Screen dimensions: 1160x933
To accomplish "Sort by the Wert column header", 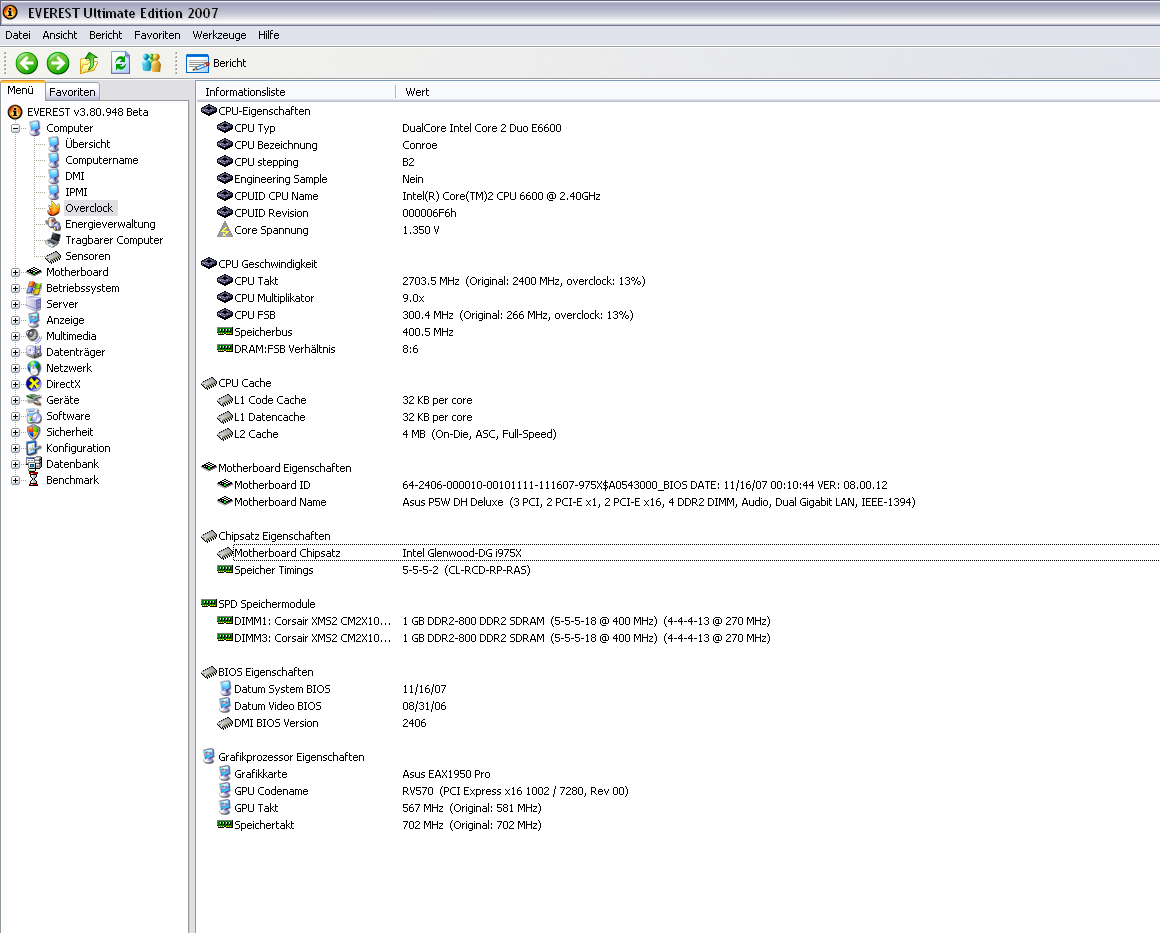I will [777, 92].
